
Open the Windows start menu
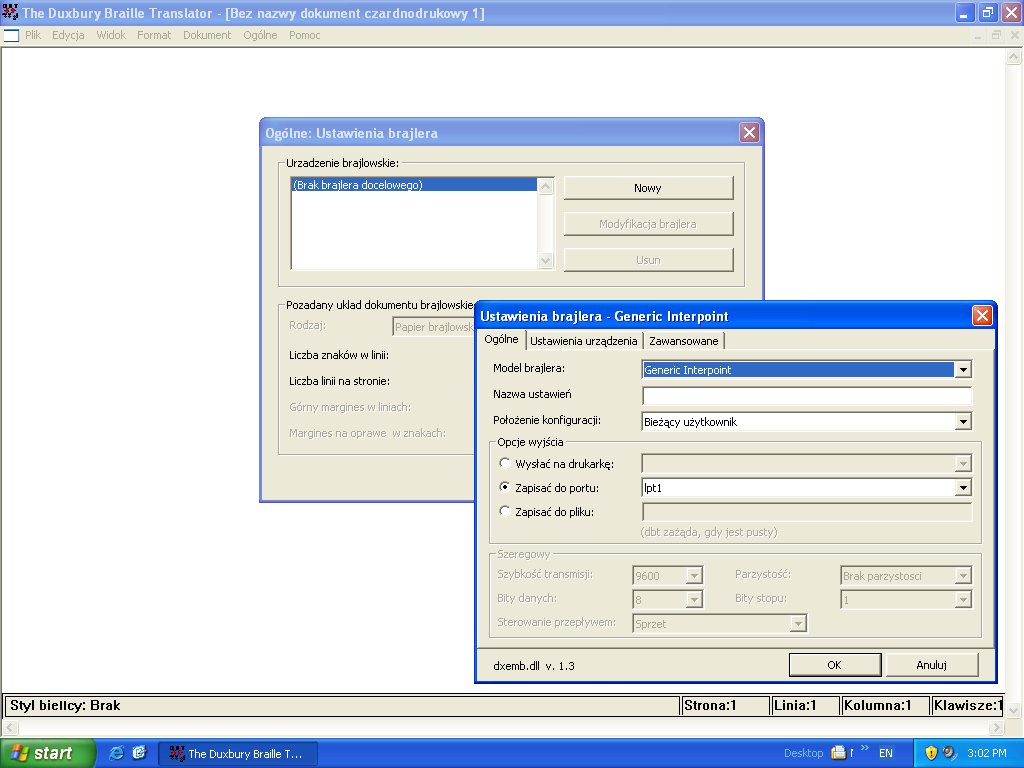[48, 753]
